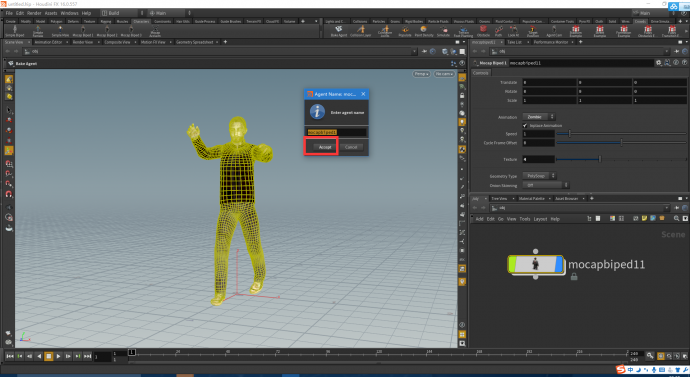Click the Target Position shelf tool
Image resolution: width=690 pixels, height=377 pixels.
coord(532,31)
